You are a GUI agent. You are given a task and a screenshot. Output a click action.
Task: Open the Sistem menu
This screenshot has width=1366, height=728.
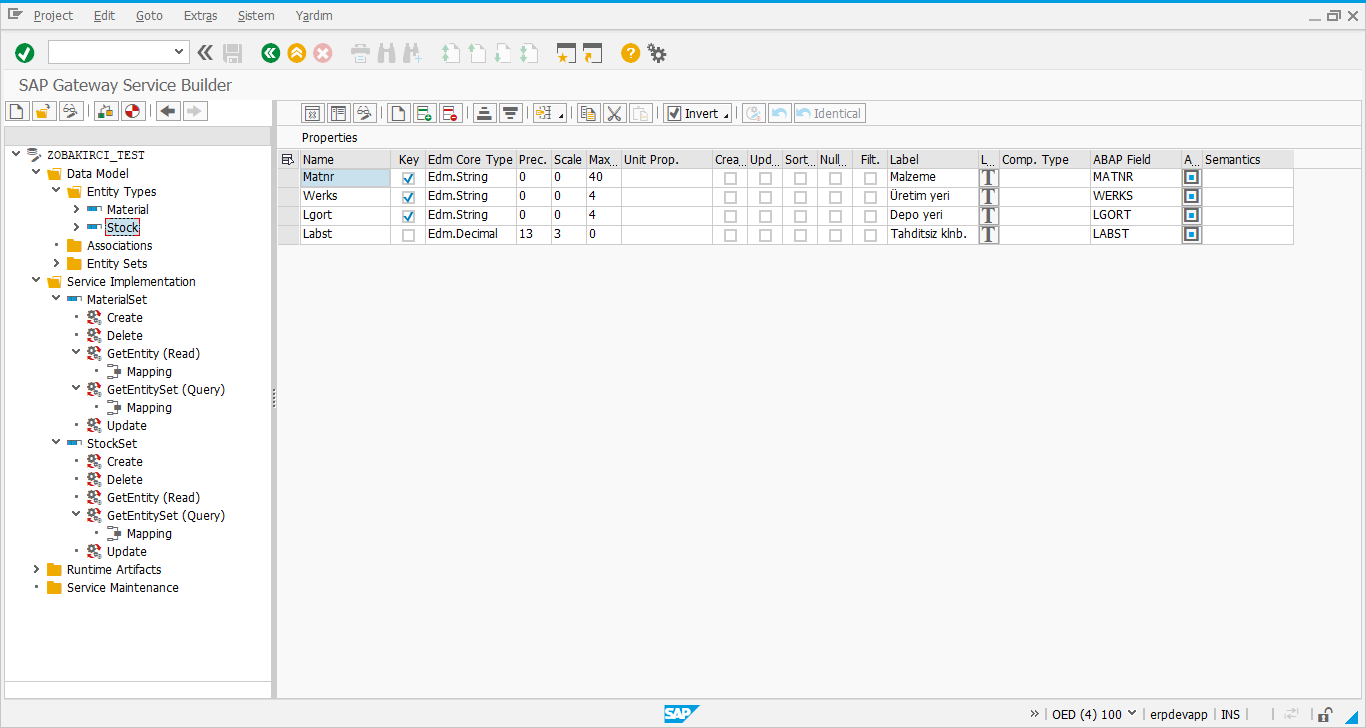(256, 16)
